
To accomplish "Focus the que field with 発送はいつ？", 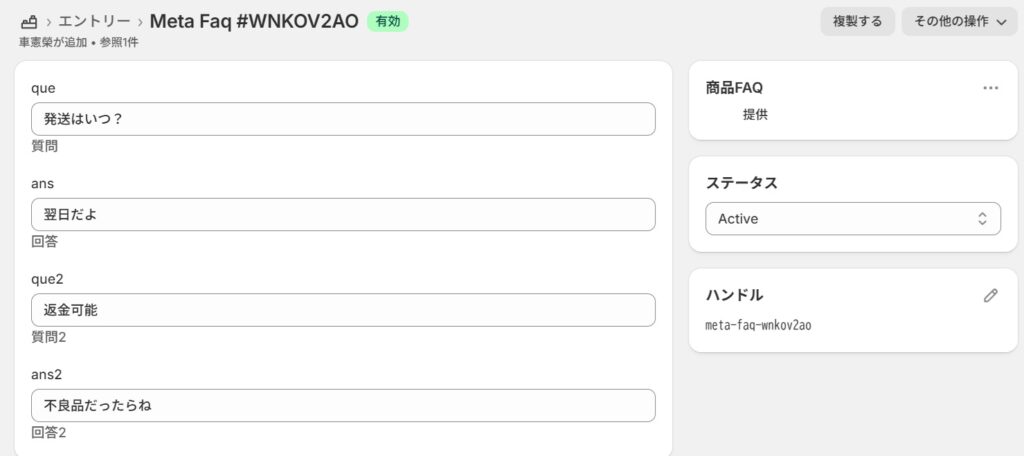I will [x=343, y=119].
